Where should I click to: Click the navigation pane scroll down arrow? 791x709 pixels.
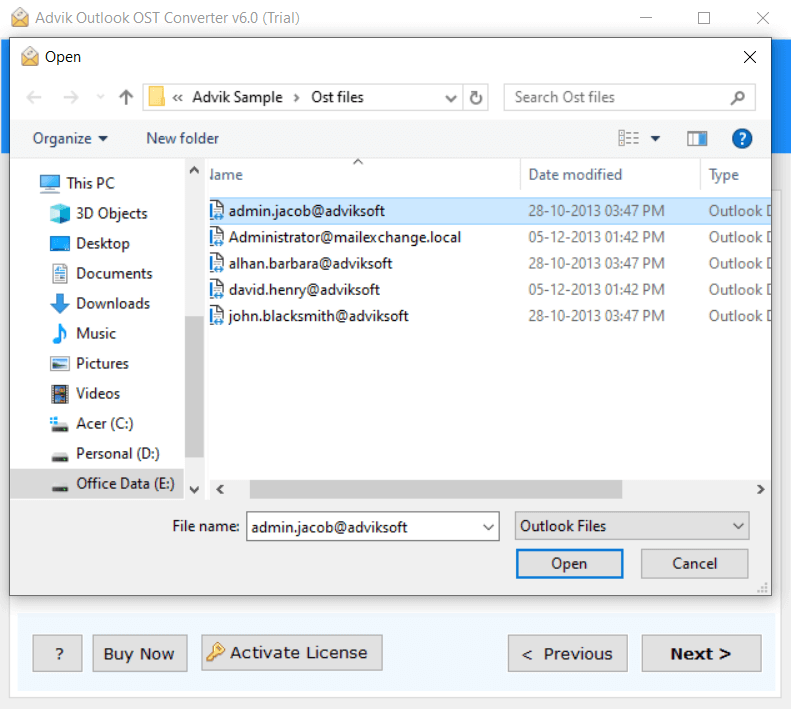coord(194,489)
